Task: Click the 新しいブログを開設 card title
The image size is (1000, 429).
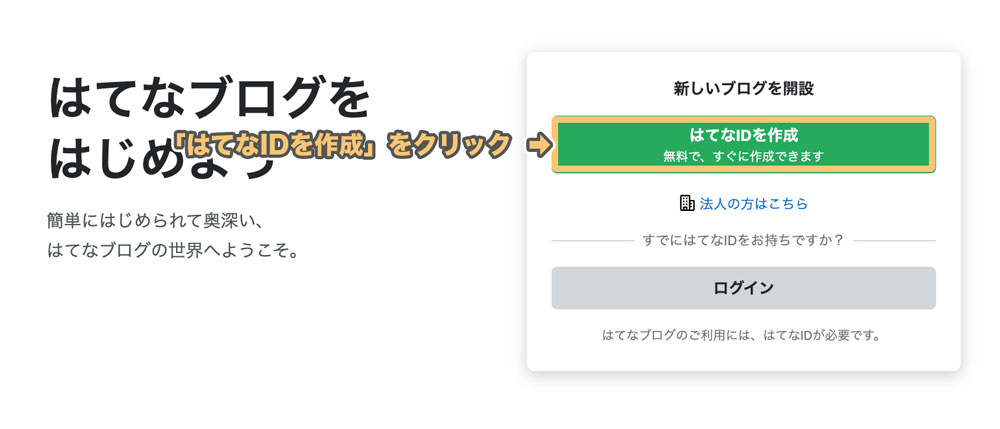Action: 743,88
